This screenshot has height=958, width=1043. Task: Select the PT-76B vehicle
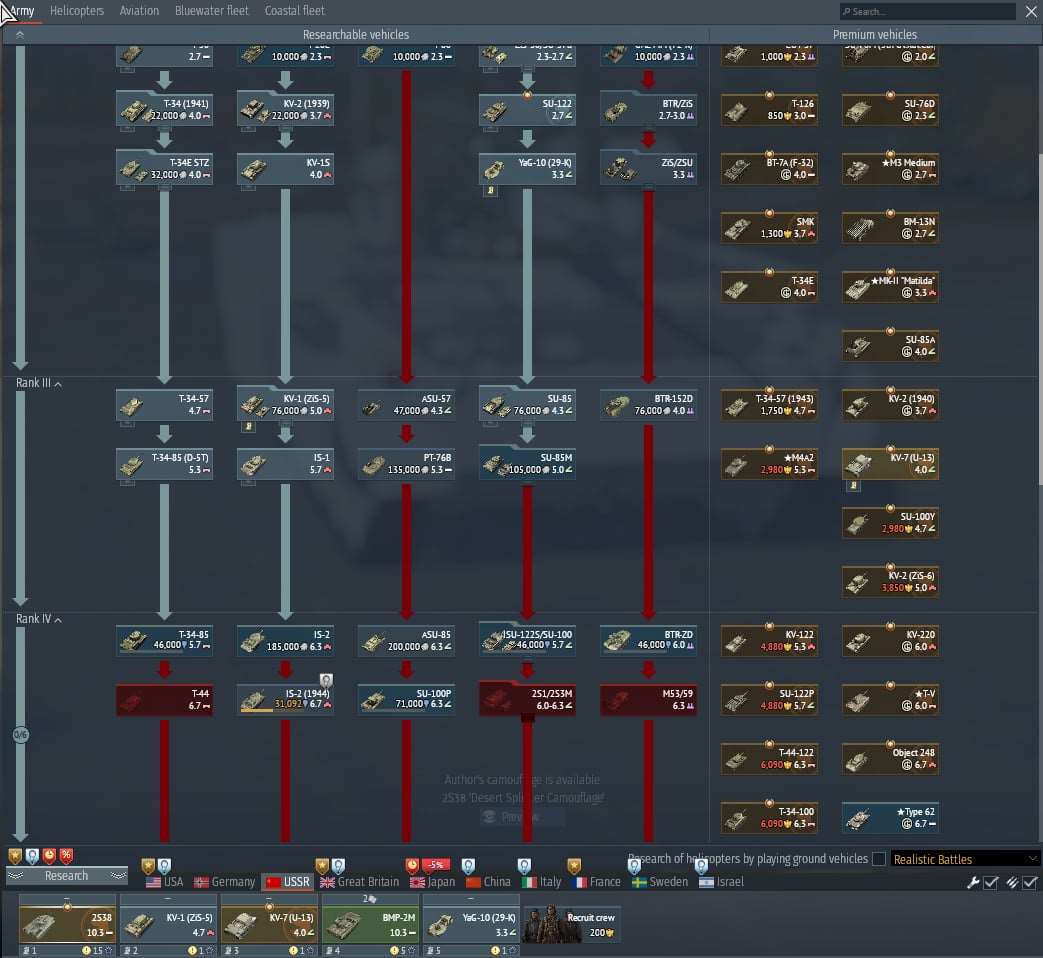406,464
